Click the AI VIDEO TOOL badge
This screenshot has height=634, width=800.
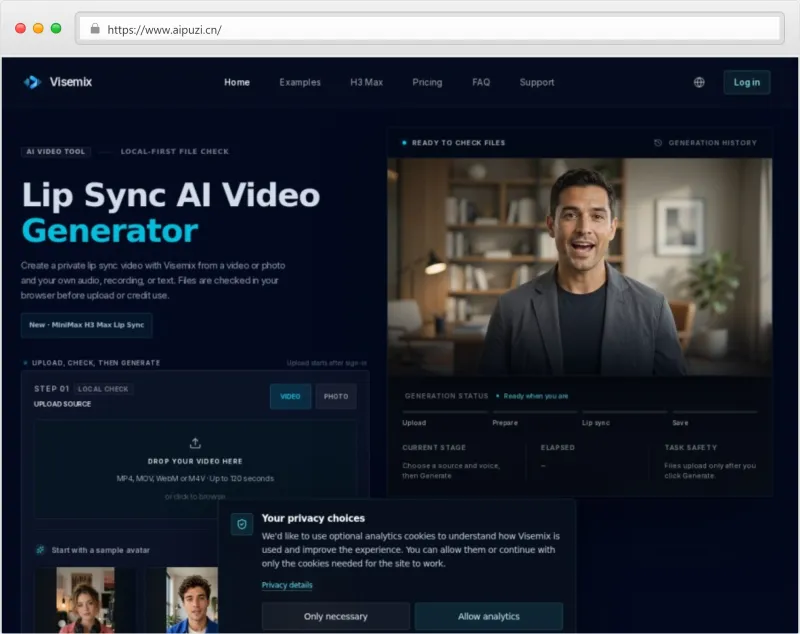(56, 151)
